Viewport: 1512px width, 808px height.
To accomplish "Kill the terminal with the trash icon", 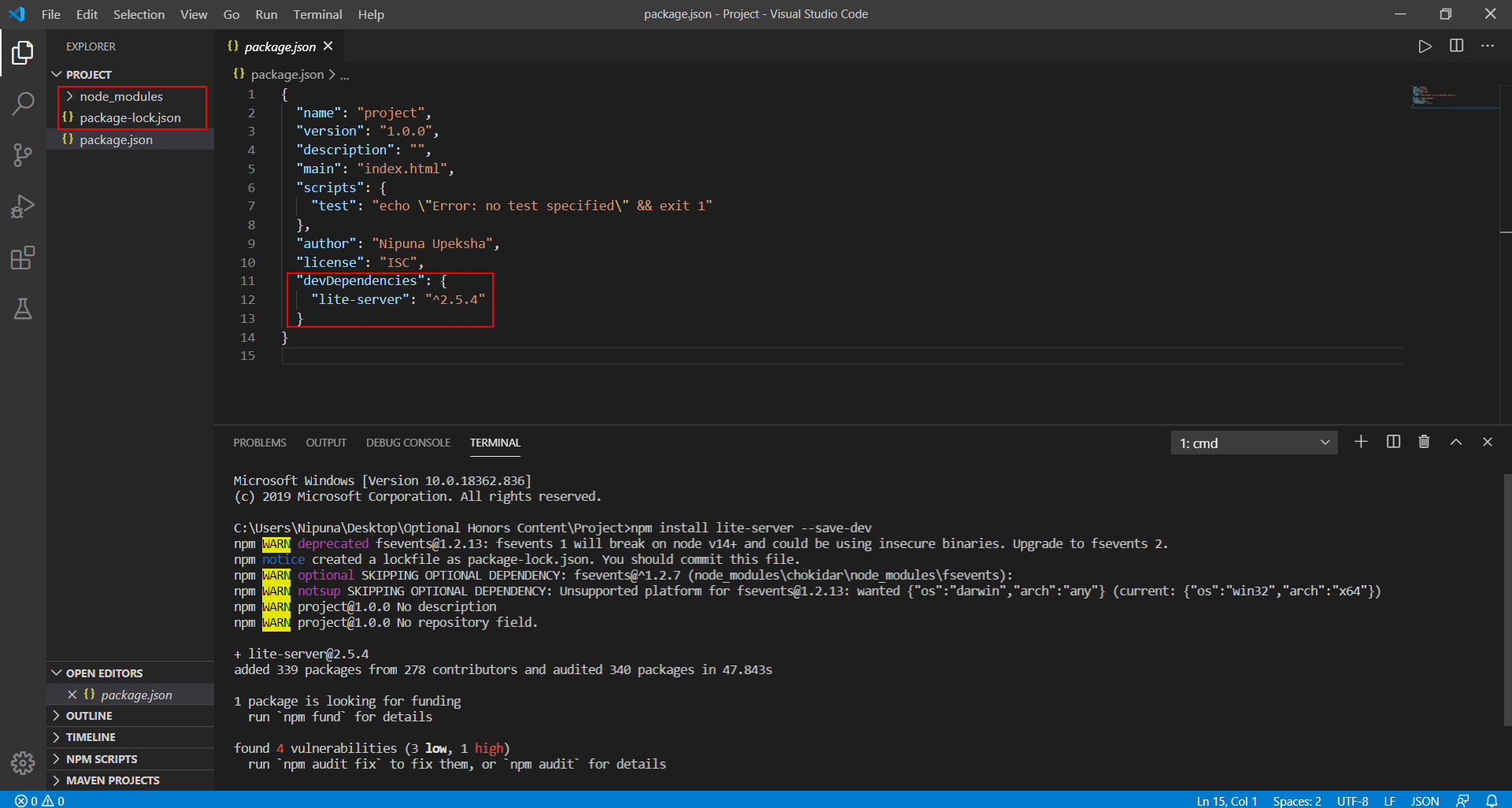I will coord(1424,442).
